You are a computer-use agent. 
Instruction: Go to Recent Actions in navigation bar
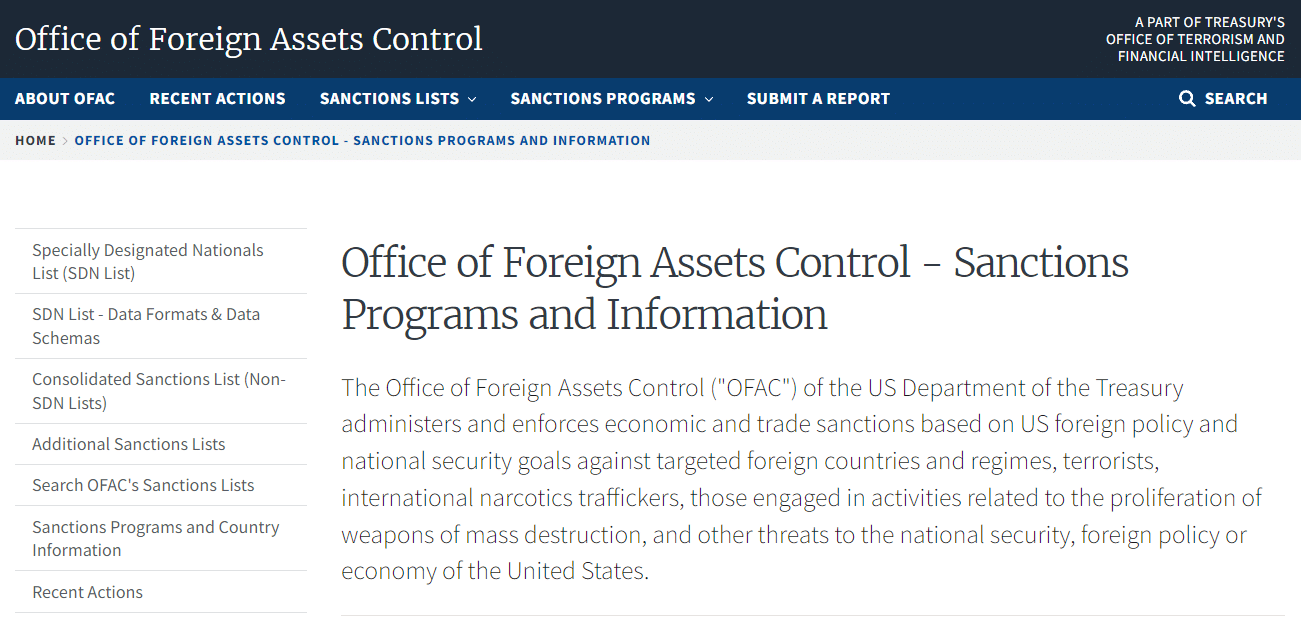pos(217,99)
